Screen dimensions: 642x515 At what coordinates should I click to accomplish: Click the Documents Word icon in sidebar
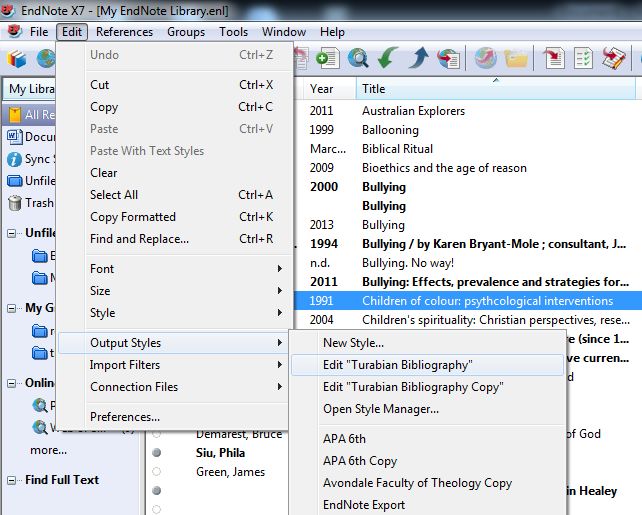coord(15,137)
